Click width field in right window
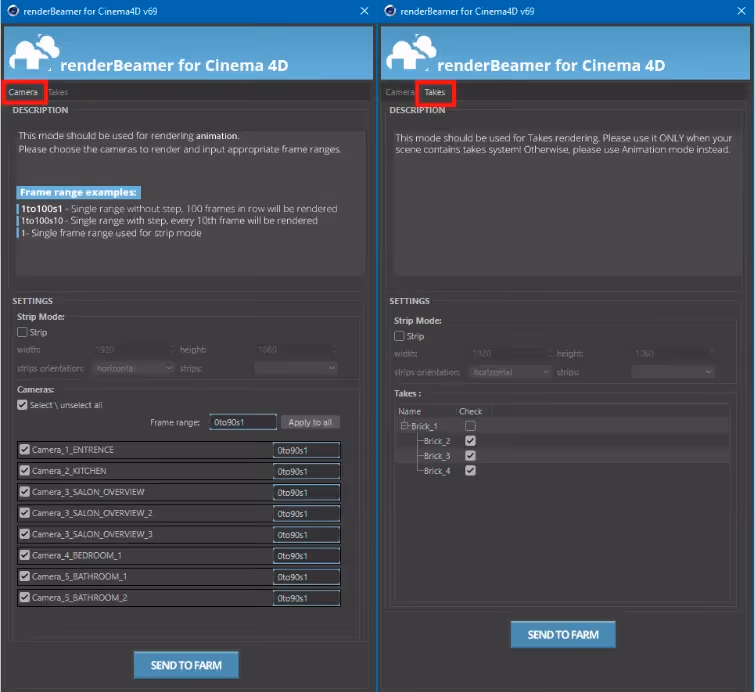The width and height of the screenshot is (755, 692). (x=508, y=353)
